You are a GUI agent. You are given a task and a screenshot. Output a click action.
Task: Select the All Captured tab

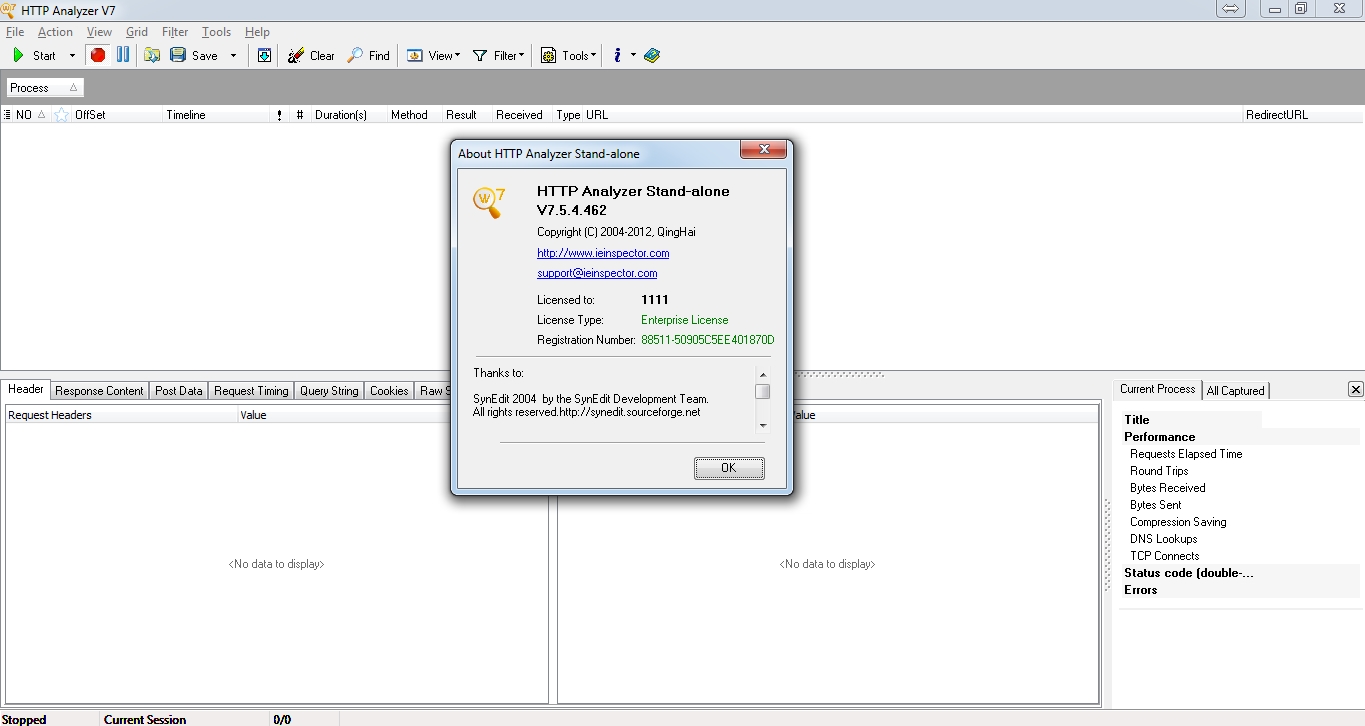point(1236,391)
